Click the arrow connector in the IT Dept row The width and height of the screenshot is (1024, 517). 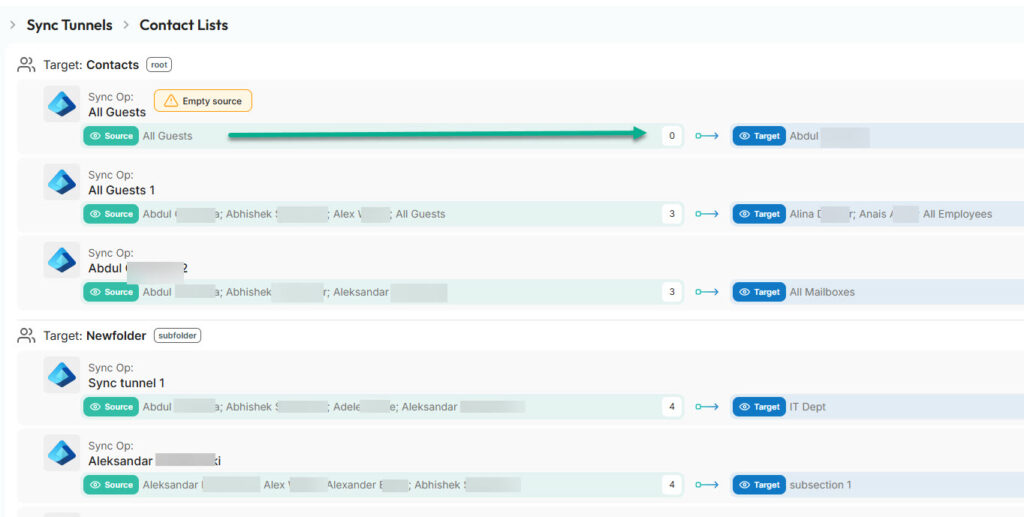point(707,407)
